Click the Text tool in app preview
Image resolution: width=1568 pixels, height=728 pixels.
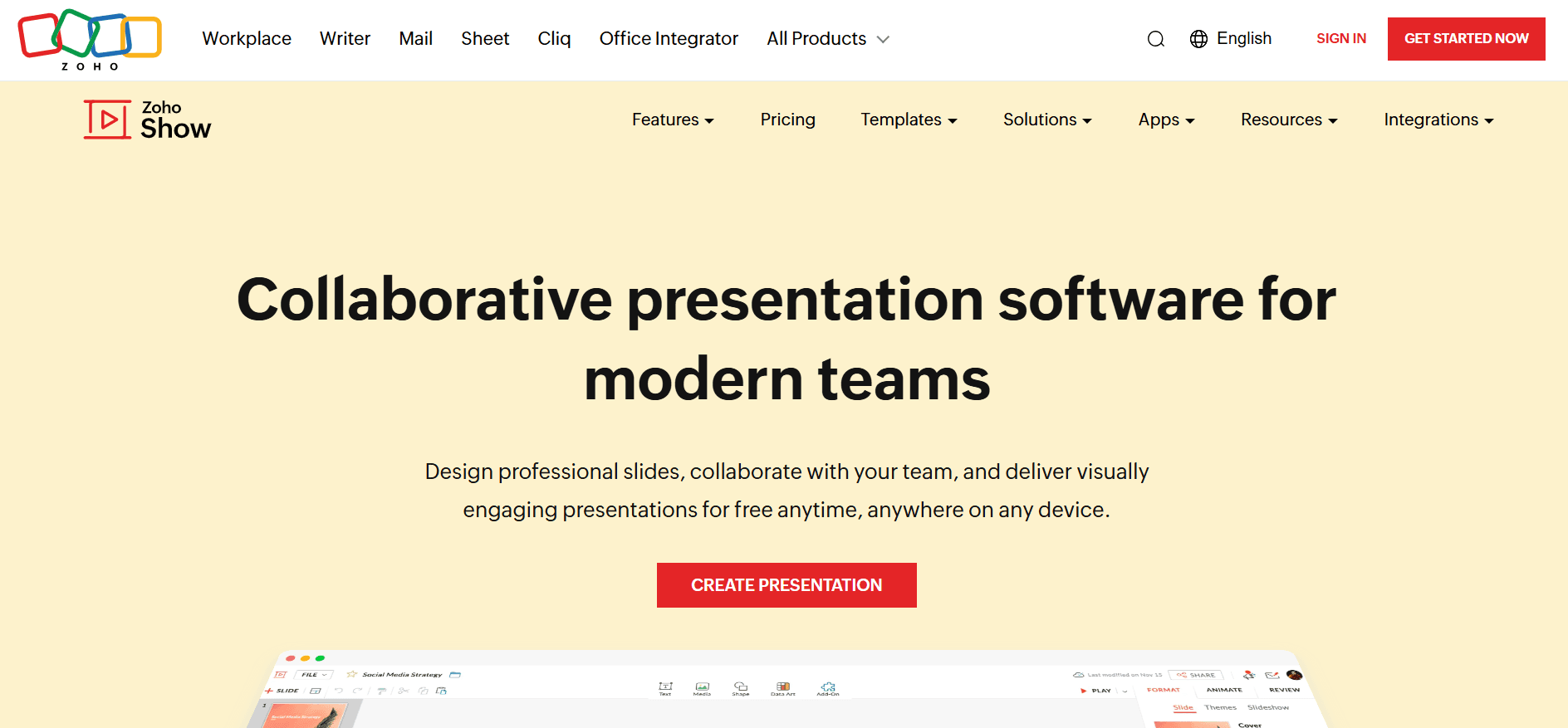point(665,688)
